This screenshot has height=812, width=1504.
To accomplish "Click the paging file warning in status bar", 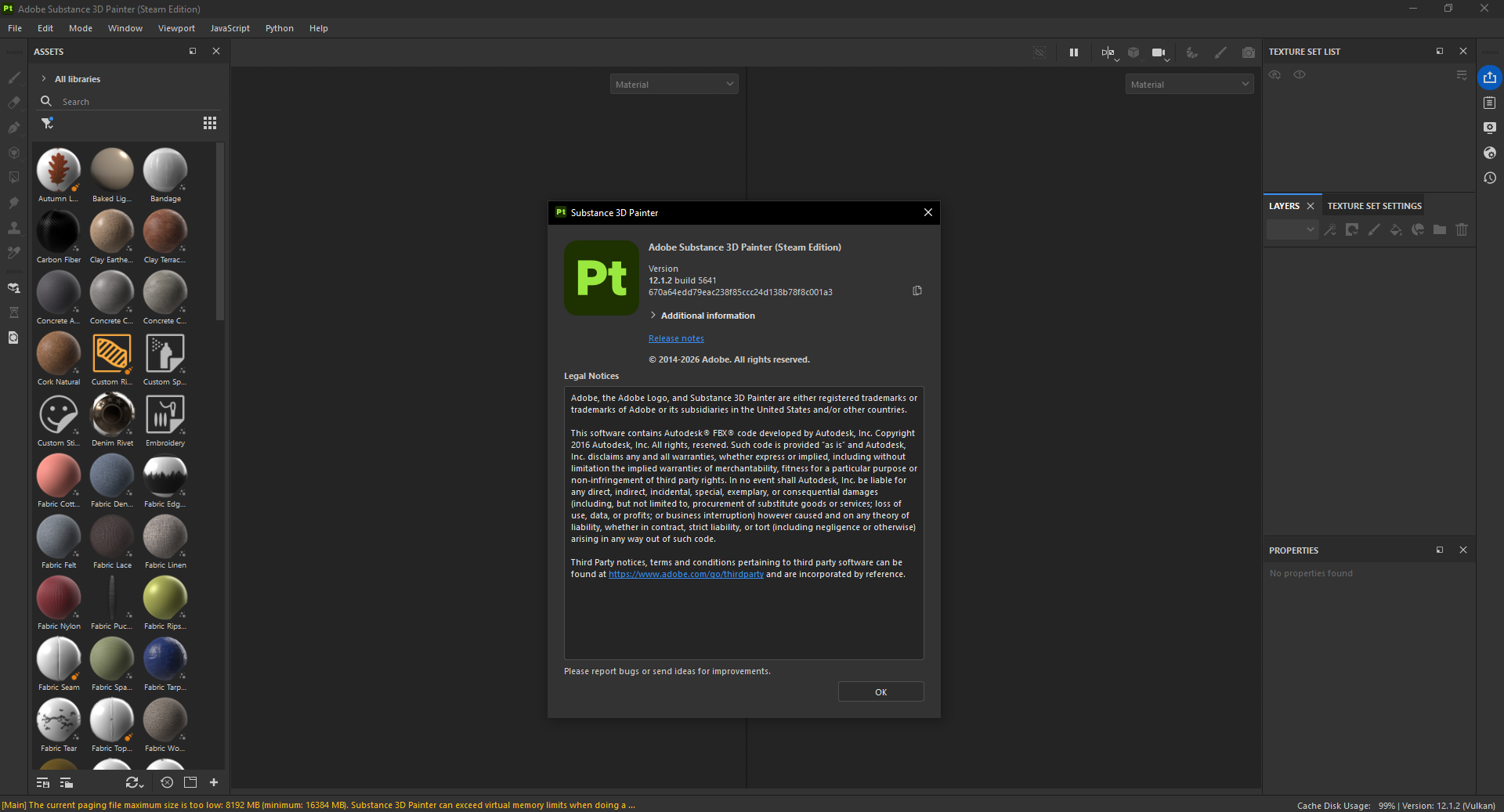I will pyautogui.click(x=318, y=805).
